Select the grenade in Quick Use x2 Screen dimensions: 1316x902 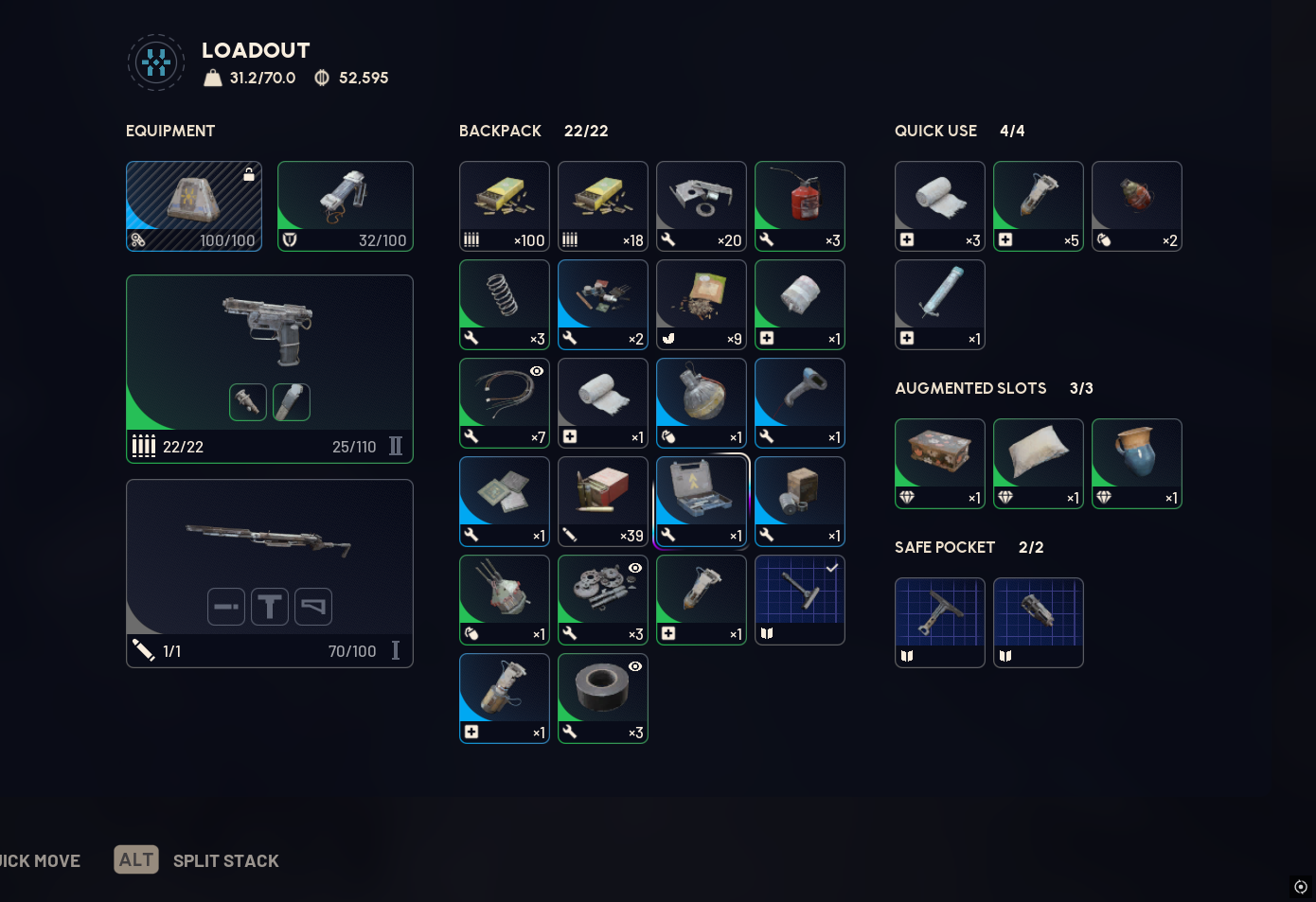[1137, 206]
